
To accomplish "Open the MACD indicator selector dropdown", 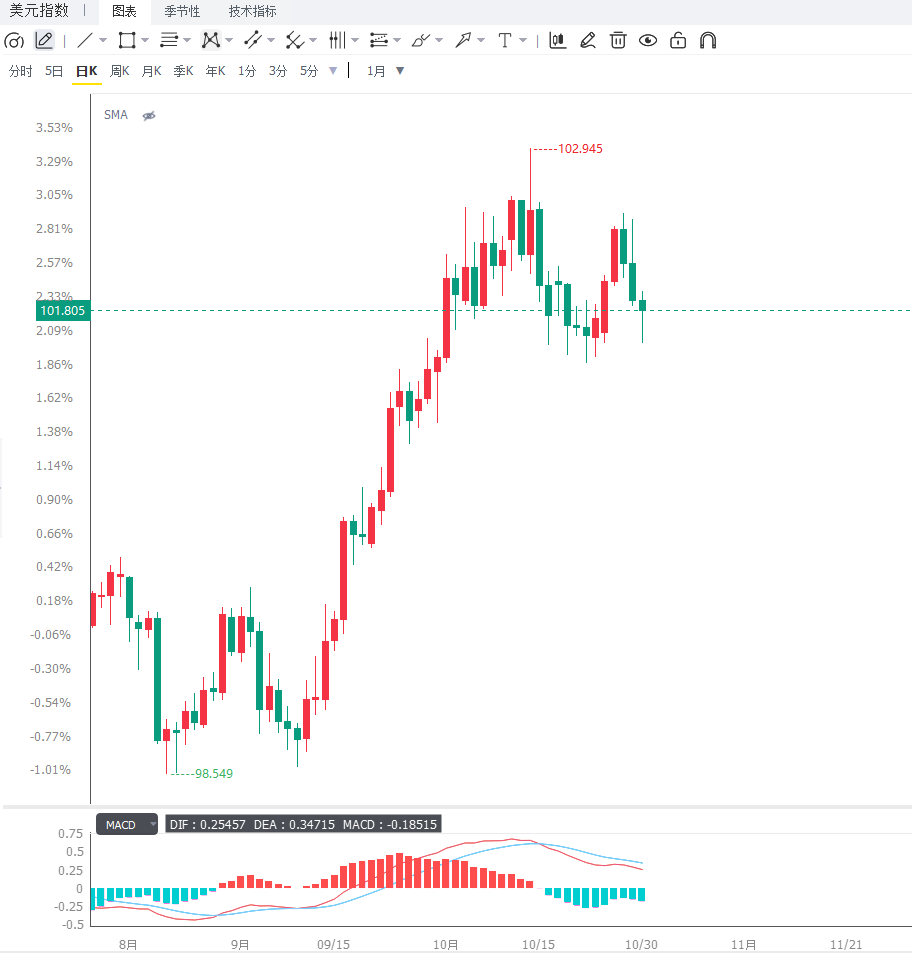I will click(127, 825).
